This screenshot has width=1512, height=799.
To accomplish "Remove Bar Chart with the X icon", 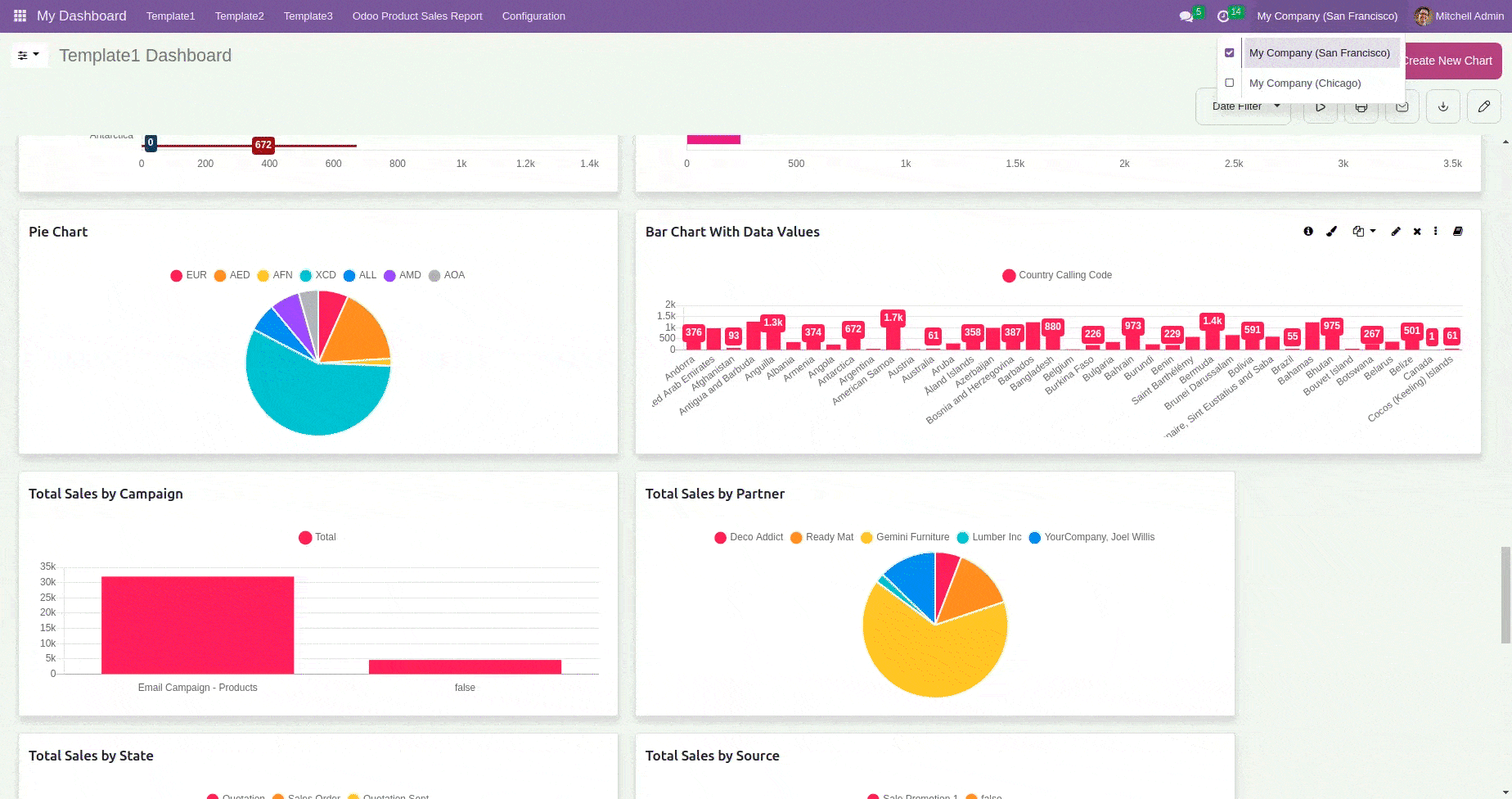I will click(x=1417, y=232).
